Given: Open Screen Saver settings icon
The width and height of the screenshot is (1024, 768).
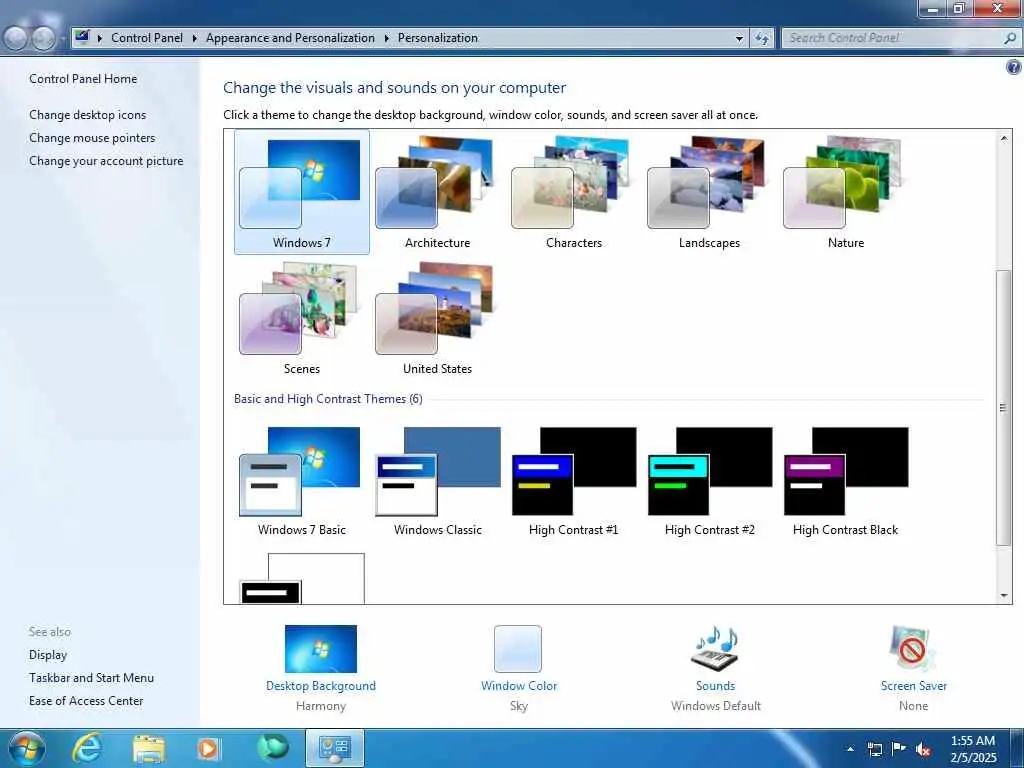Looking at the screenshot, I should [913, 649].
